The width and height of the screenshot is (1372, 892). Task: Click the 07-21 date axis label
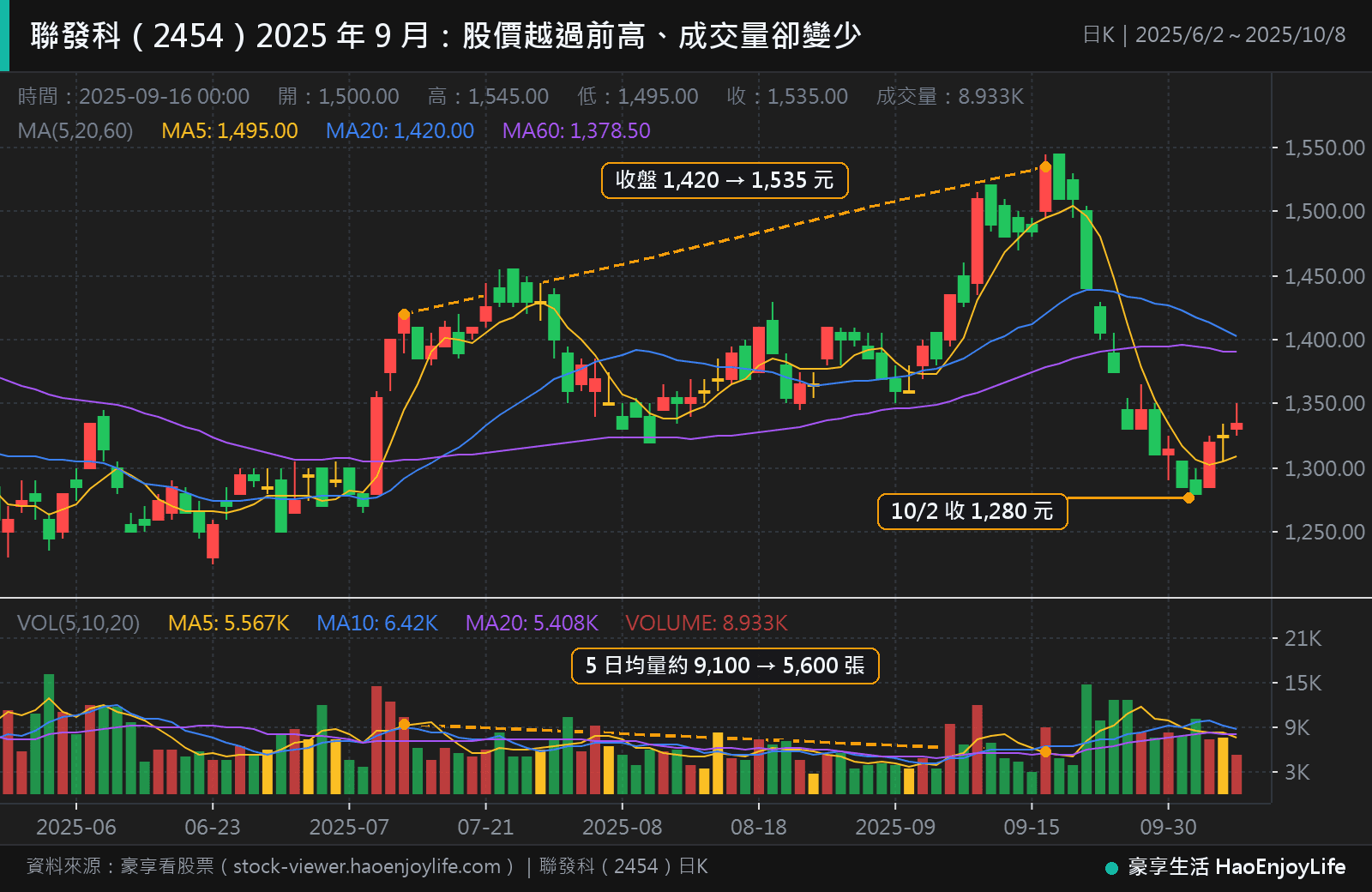click(485, 827)
